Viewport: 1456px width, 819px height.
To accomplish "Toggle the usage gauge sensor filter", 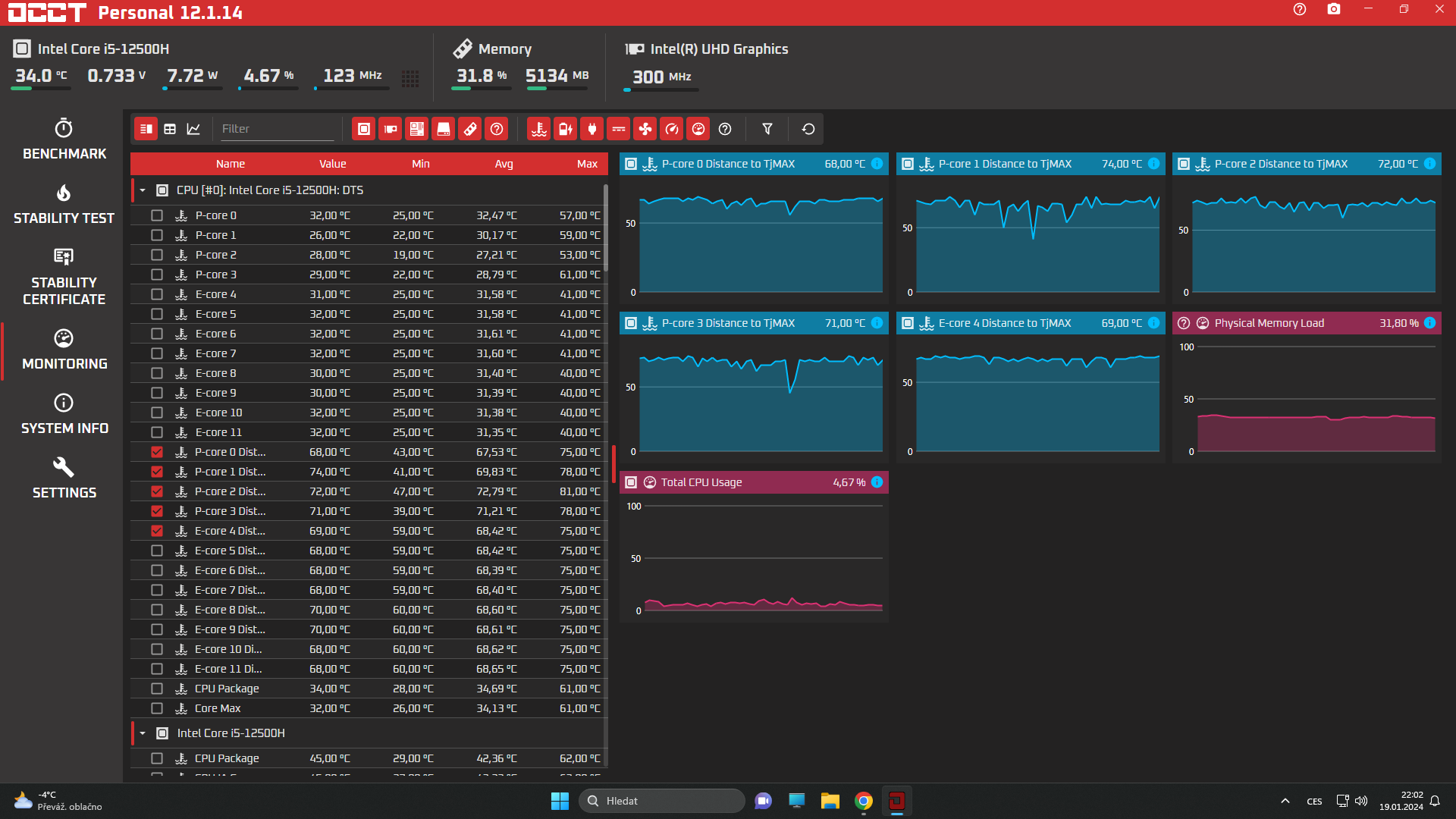I will tap(698, 129).
